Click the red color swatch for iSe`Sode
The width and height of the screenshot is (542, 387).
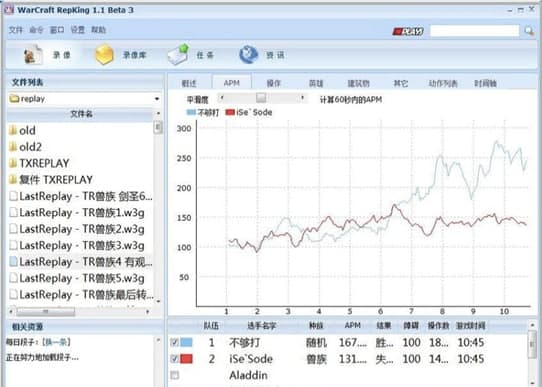186,359
